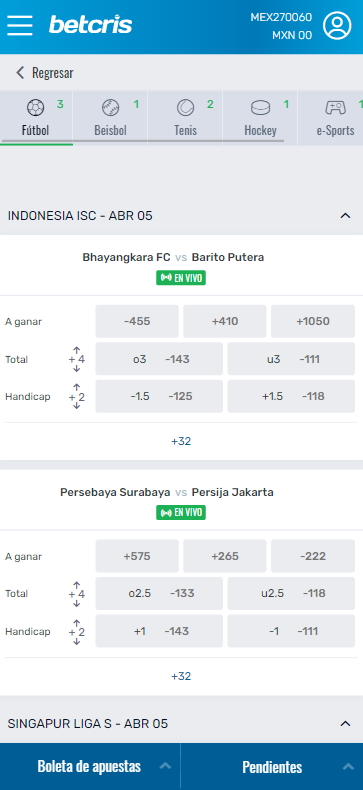
Task: Select the Tenis ball icon
Action: (186, 107)
